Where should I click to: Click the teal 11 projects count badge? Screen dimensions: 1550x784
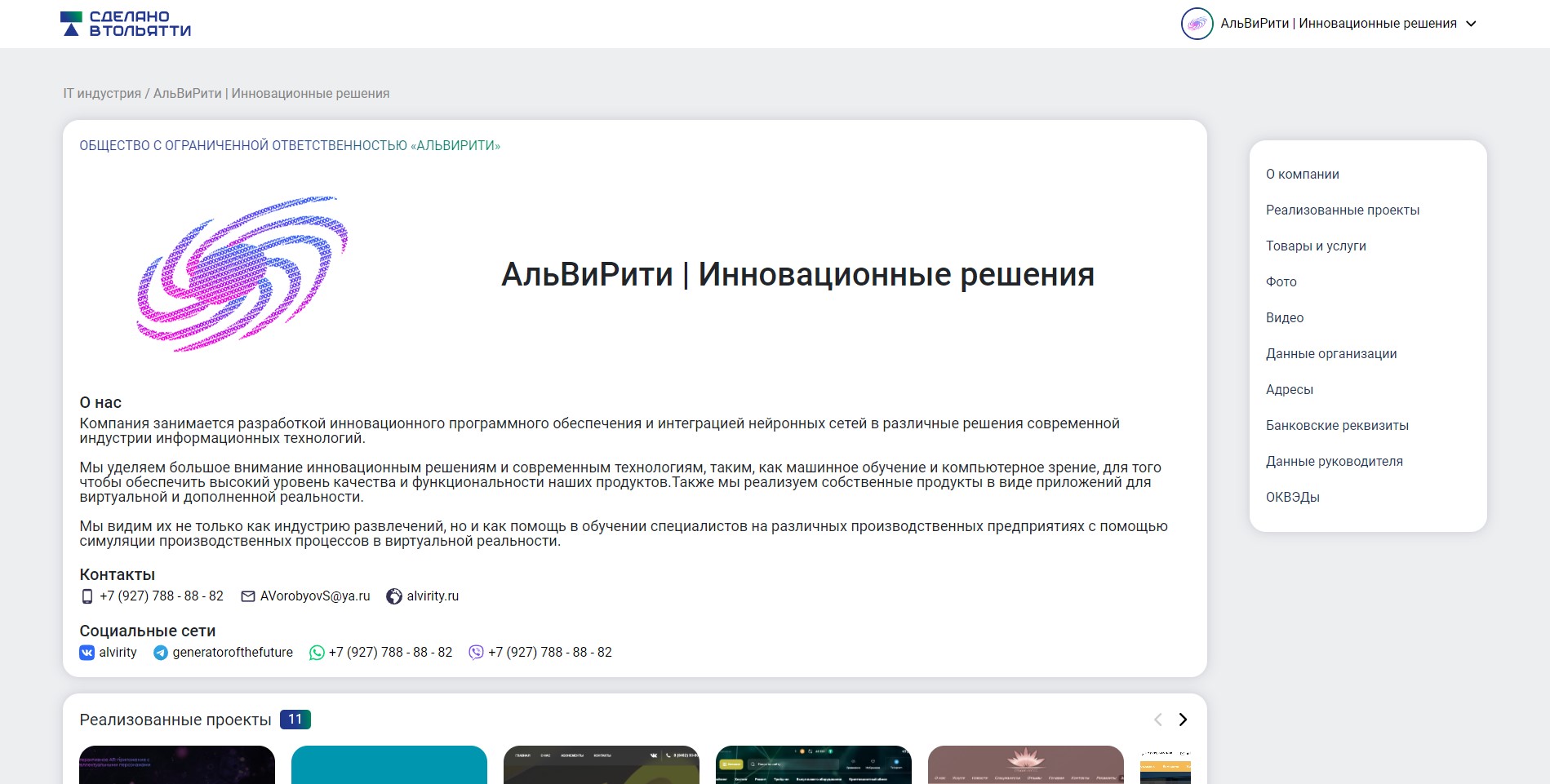point(295,720)
